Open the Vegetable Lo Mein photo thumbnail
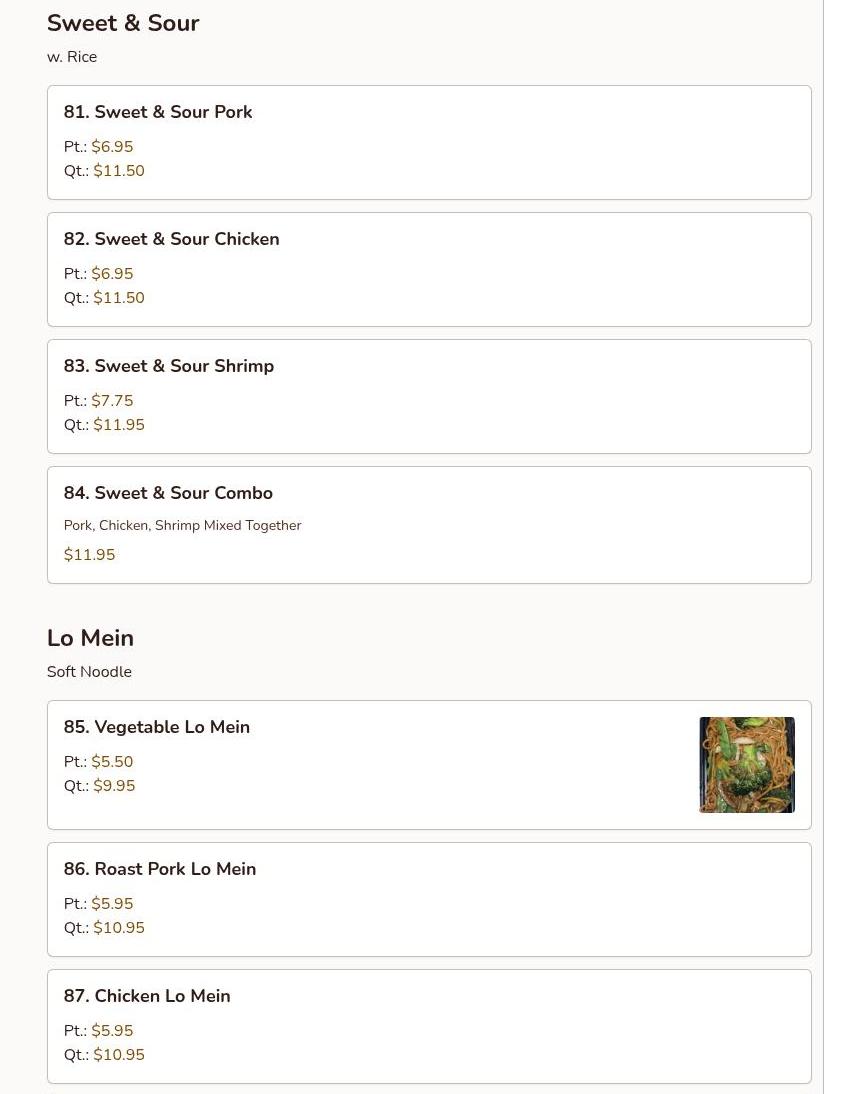Screen dimensions: 844x1094 click(746, 764)
